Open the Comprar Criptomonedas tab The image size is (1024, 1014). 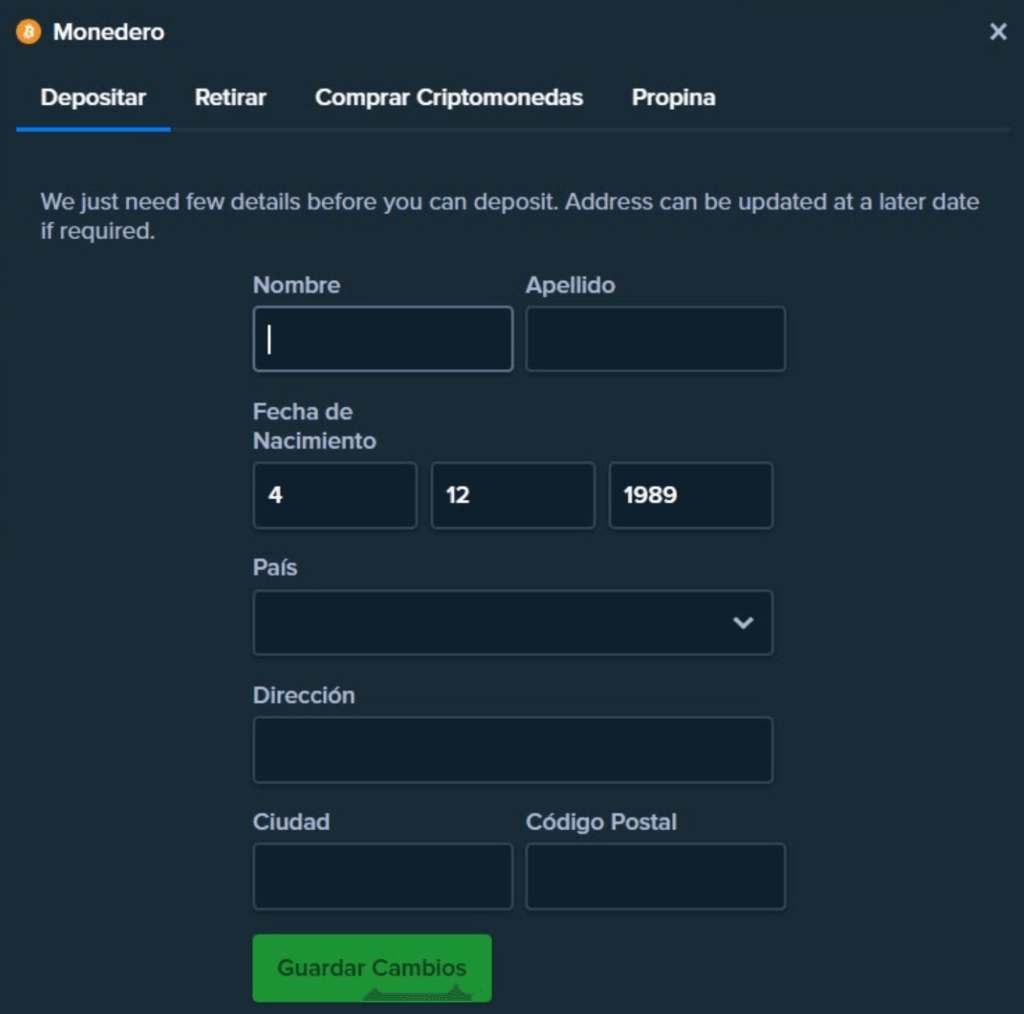point(449,97)
